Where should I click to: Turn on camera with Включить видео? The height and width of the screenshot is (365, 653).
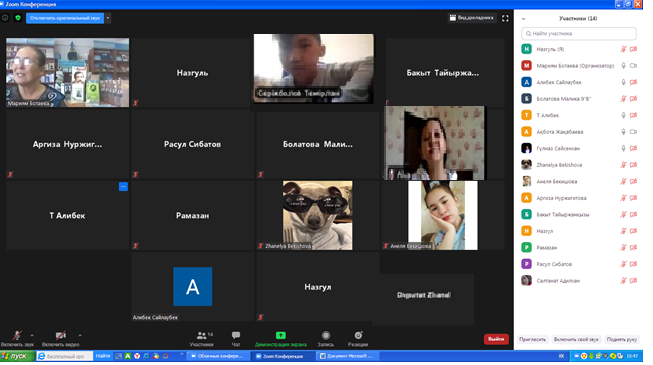pyautogui.click(x=61, y=339)
